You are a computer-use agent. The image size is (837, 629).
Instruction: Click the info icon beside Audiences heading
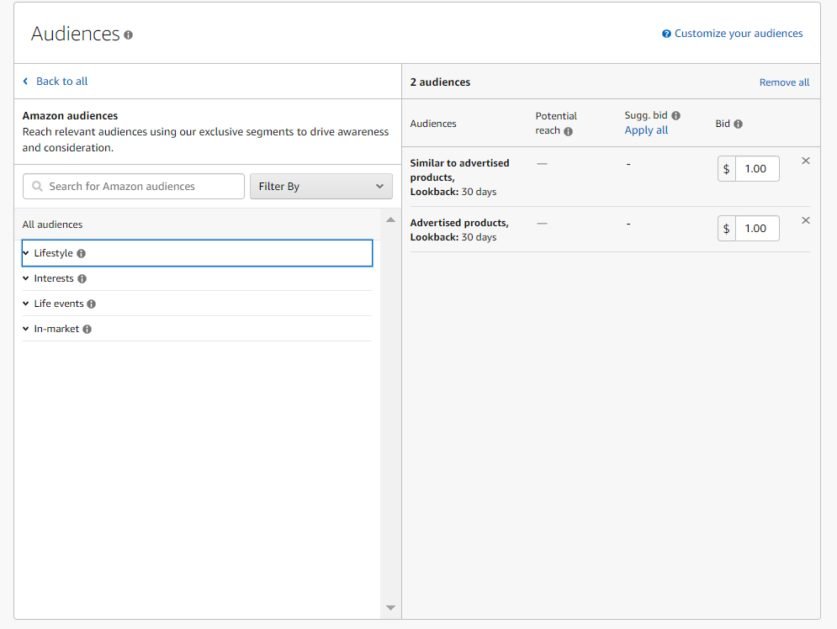(x=128, y=35)
